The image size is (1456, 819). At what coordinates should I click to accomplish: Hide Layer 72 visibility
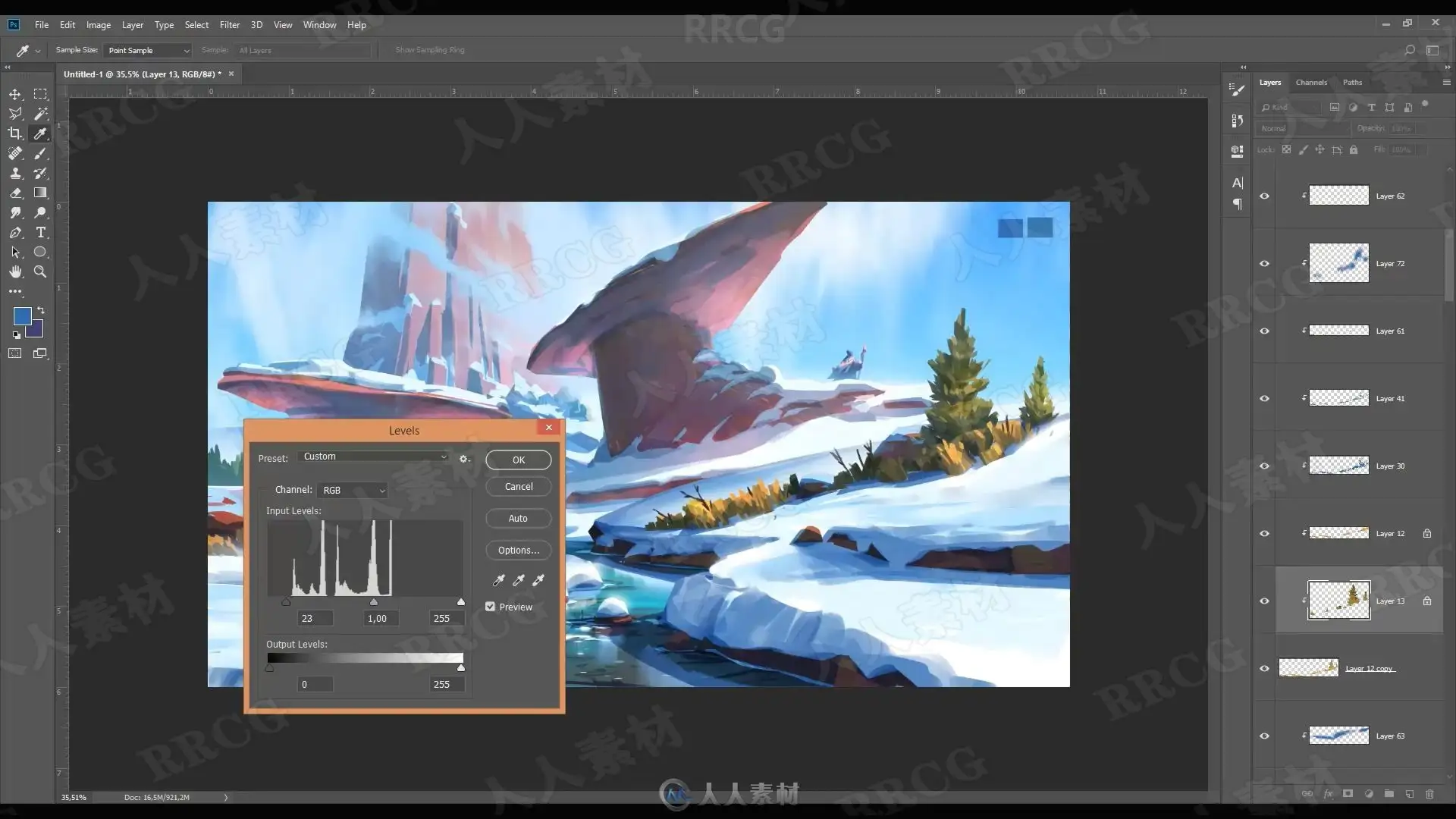(x=1264, y=263)
